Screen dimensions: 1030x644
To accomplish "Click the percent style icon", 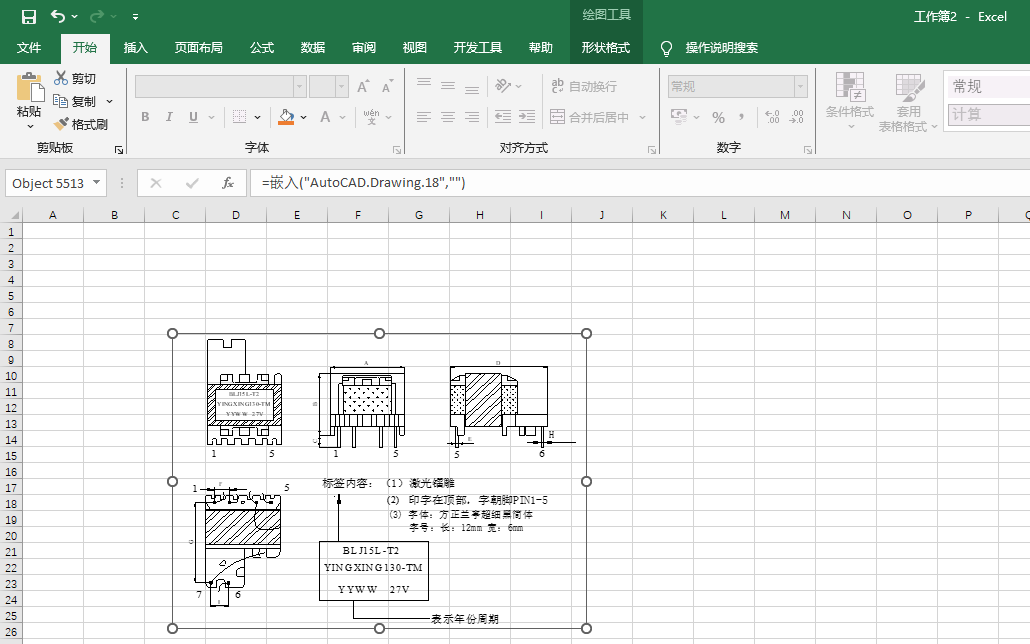I will click(x=719, y=118).
